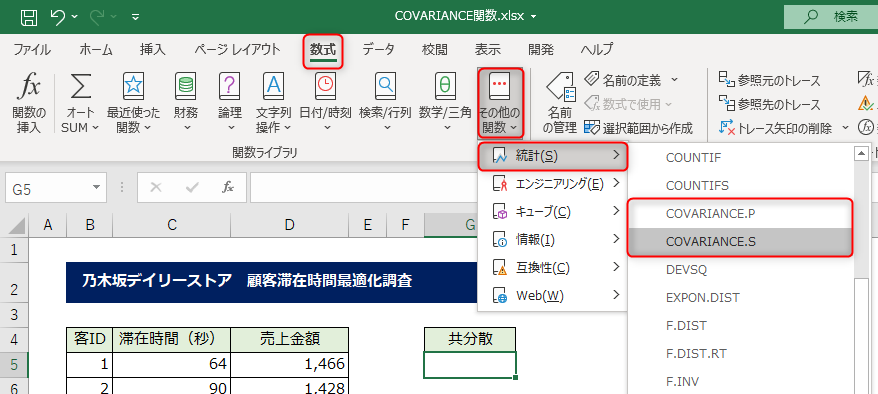Open the Quick Access Toolbar customize arrow
The height and width of the screenshot is (394, 878).
pyautogui.click(x=136, y=17)
